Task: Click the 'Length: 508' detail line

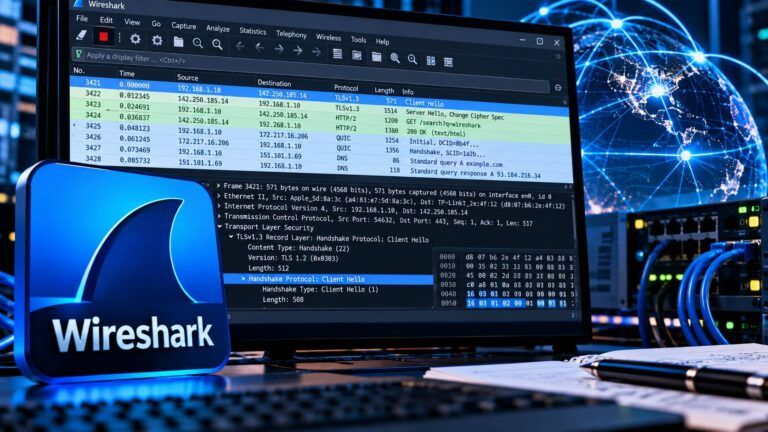Action: pos(283,300)
